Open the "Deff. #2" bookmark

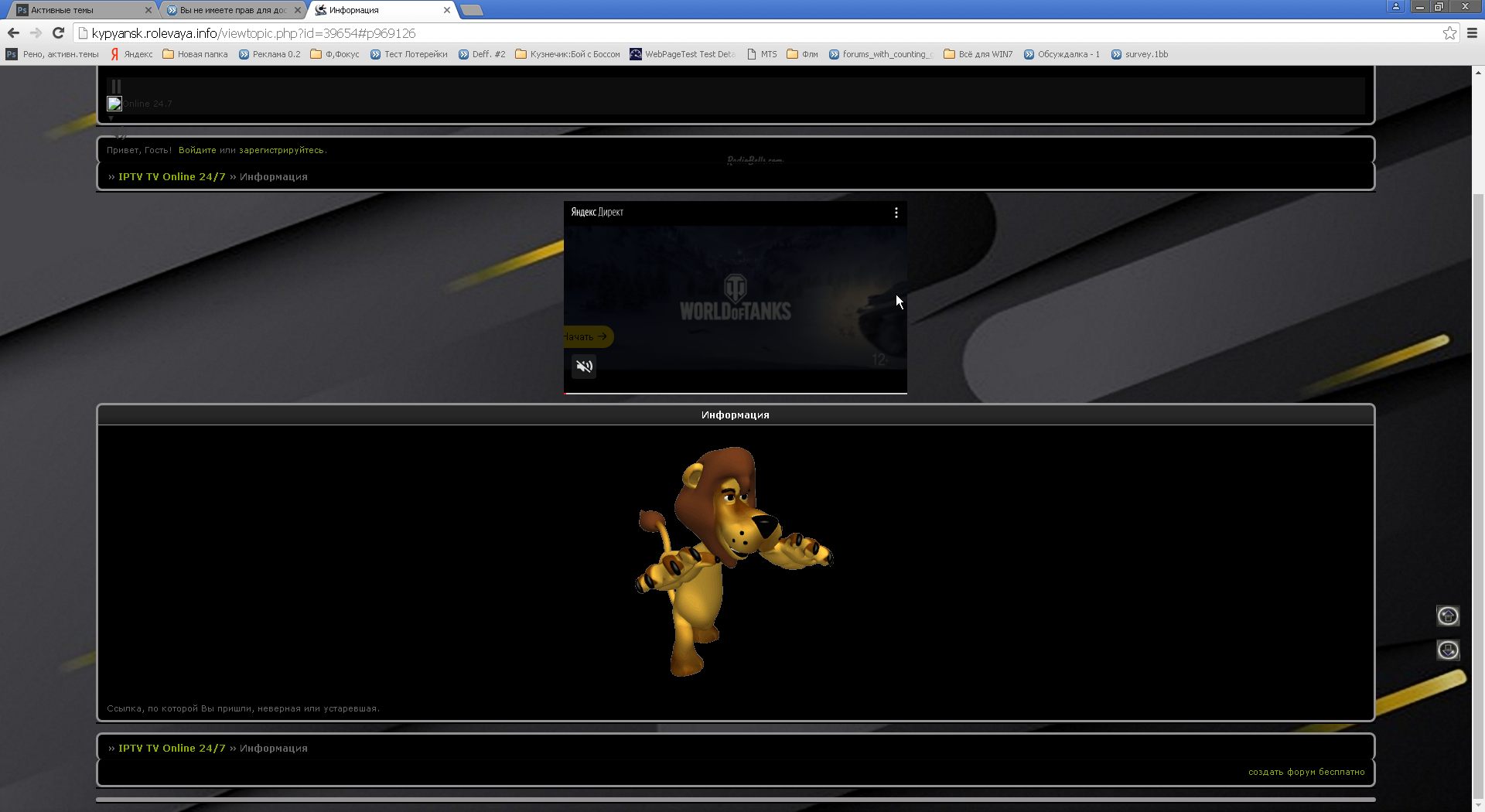(x=482, y=54)
